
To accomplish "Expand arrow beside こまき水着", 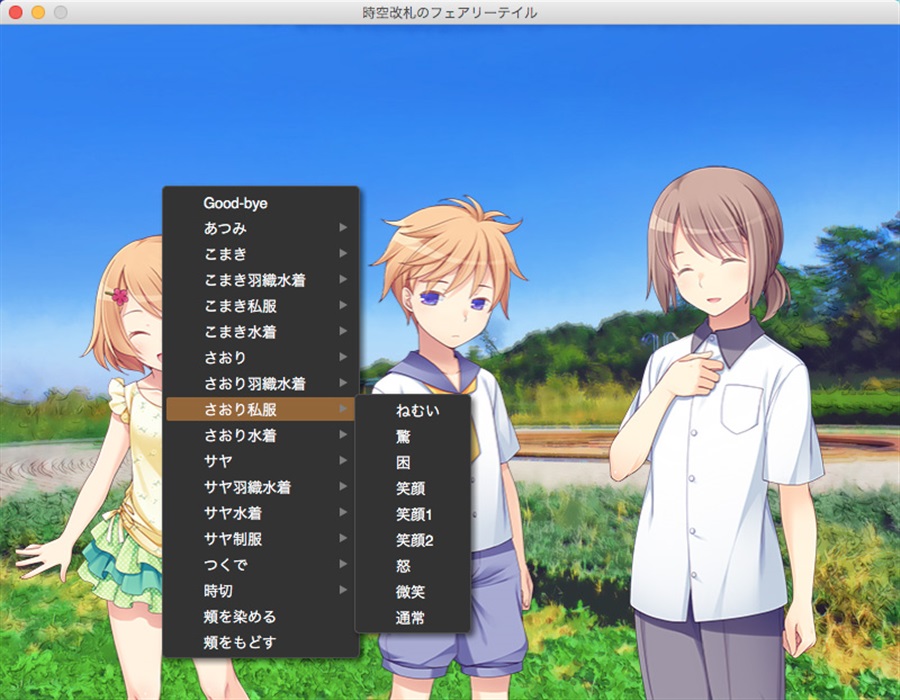I will (343, 331).
